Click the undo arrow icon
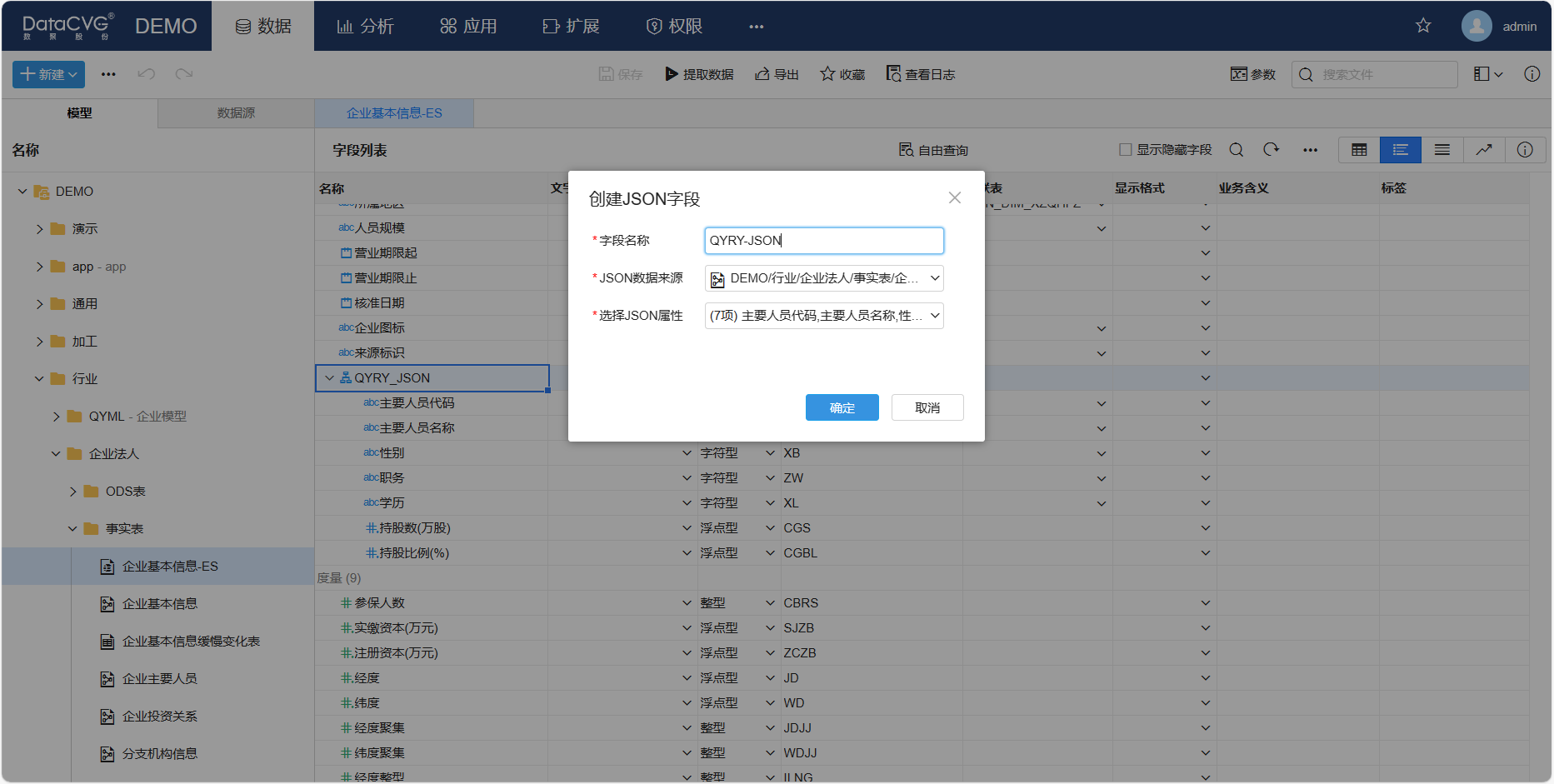The height and width of the screenshot is (784, 1554). click(x=147, y=74)
